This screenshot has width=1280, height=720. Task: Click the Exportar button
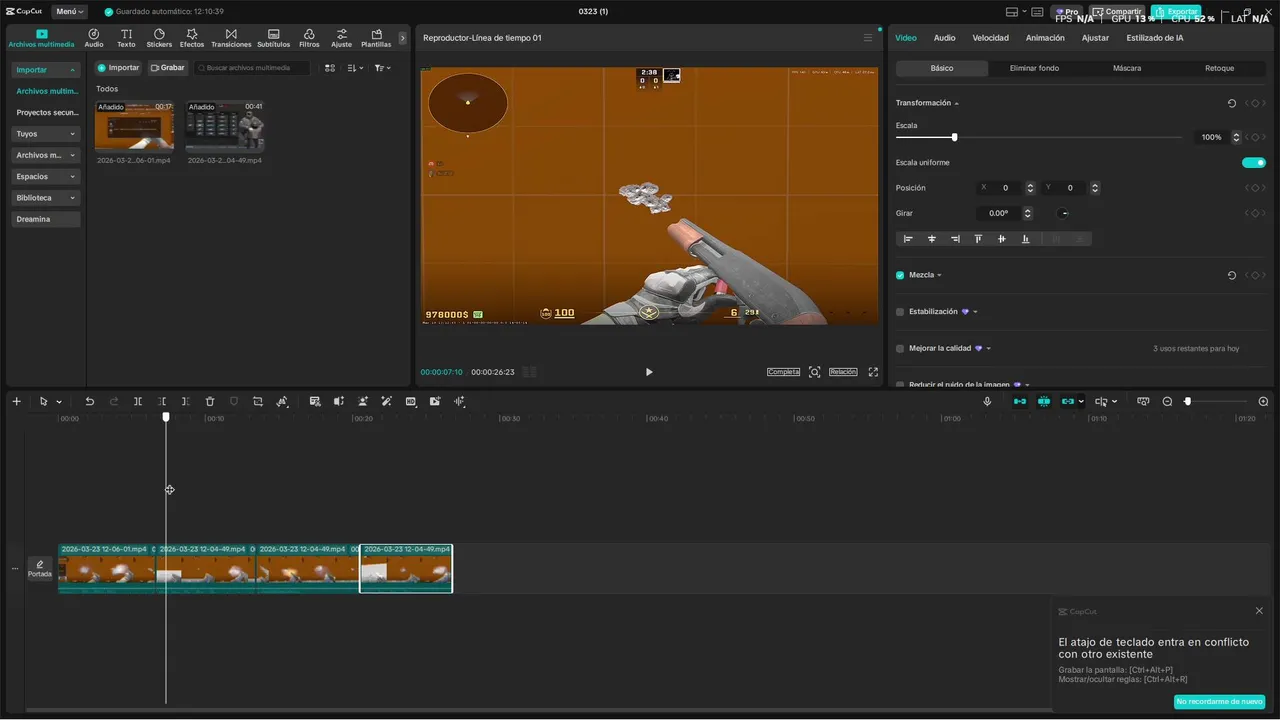coord(1176,12)
